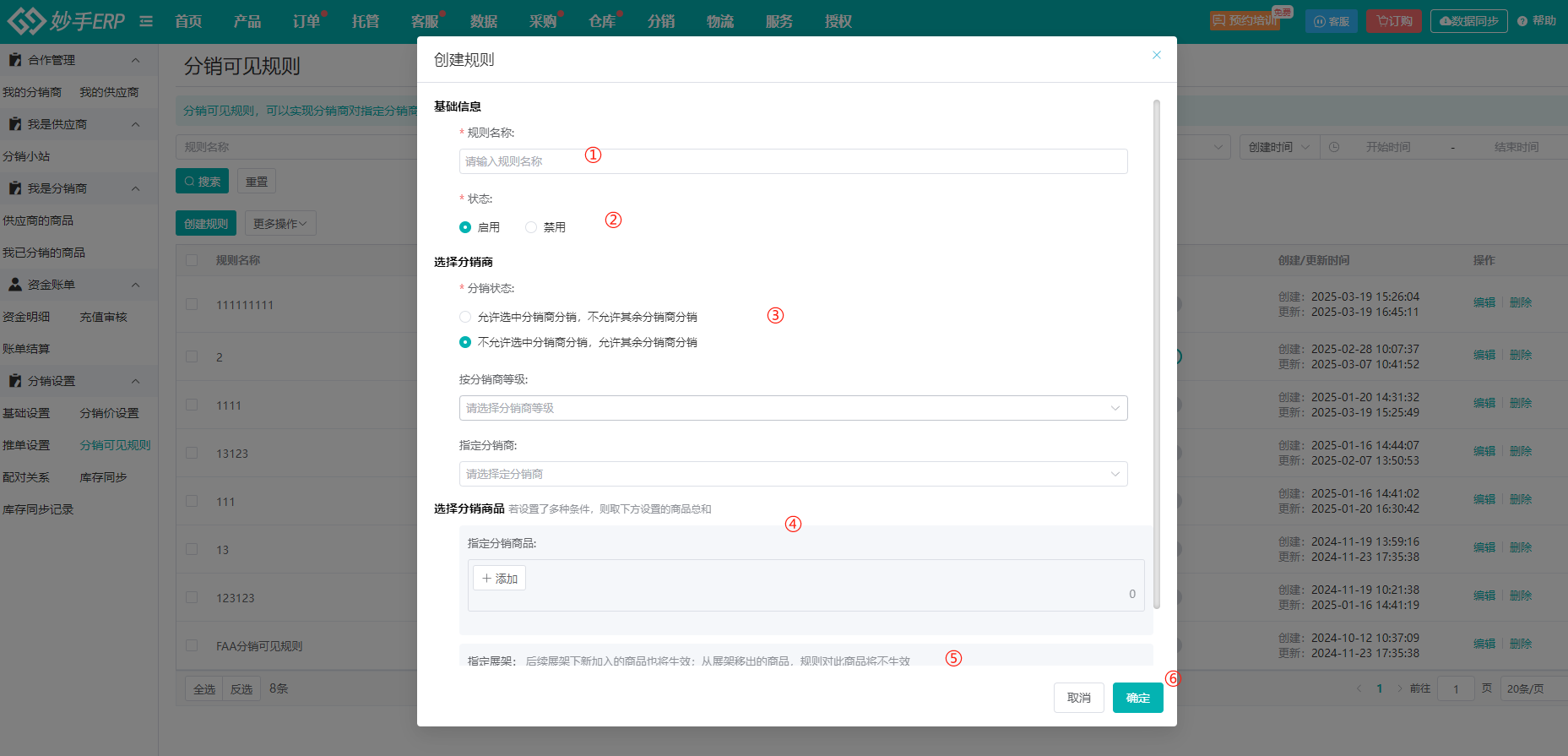Go to 库存同步 in sidebar

pyautogui.click(x=103, y=477)
